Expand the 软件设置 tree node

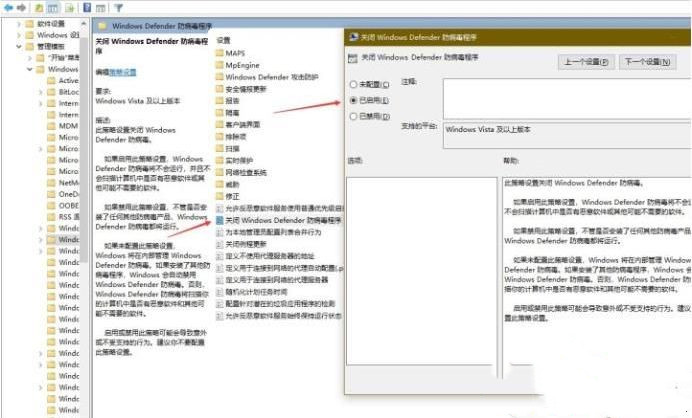pyautogui.click(x=19, y=24)
